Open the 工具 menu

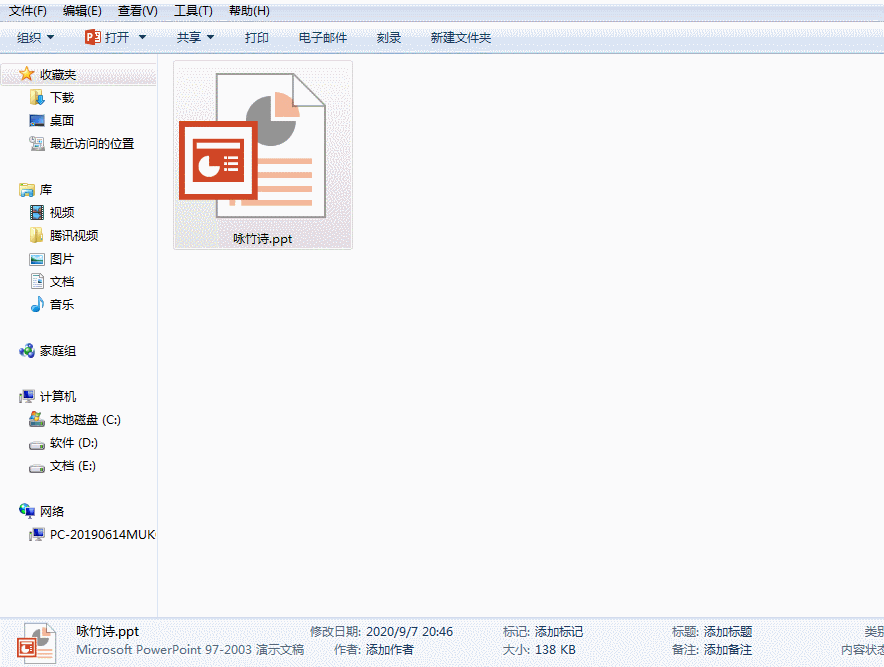click(192, 11)
